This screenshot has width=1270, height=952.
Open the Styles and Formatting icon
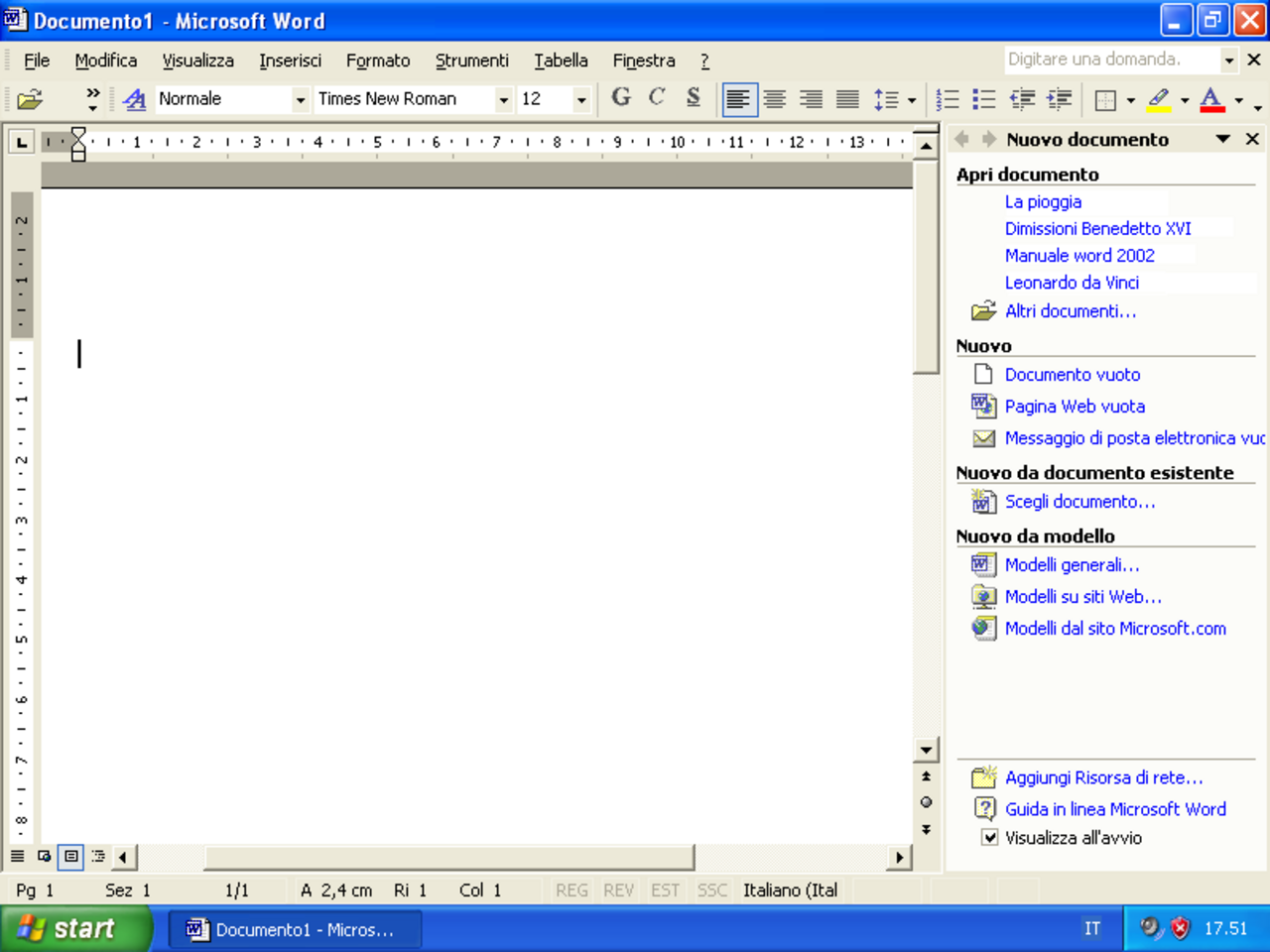pyautogui.click(x=135, y=99)
